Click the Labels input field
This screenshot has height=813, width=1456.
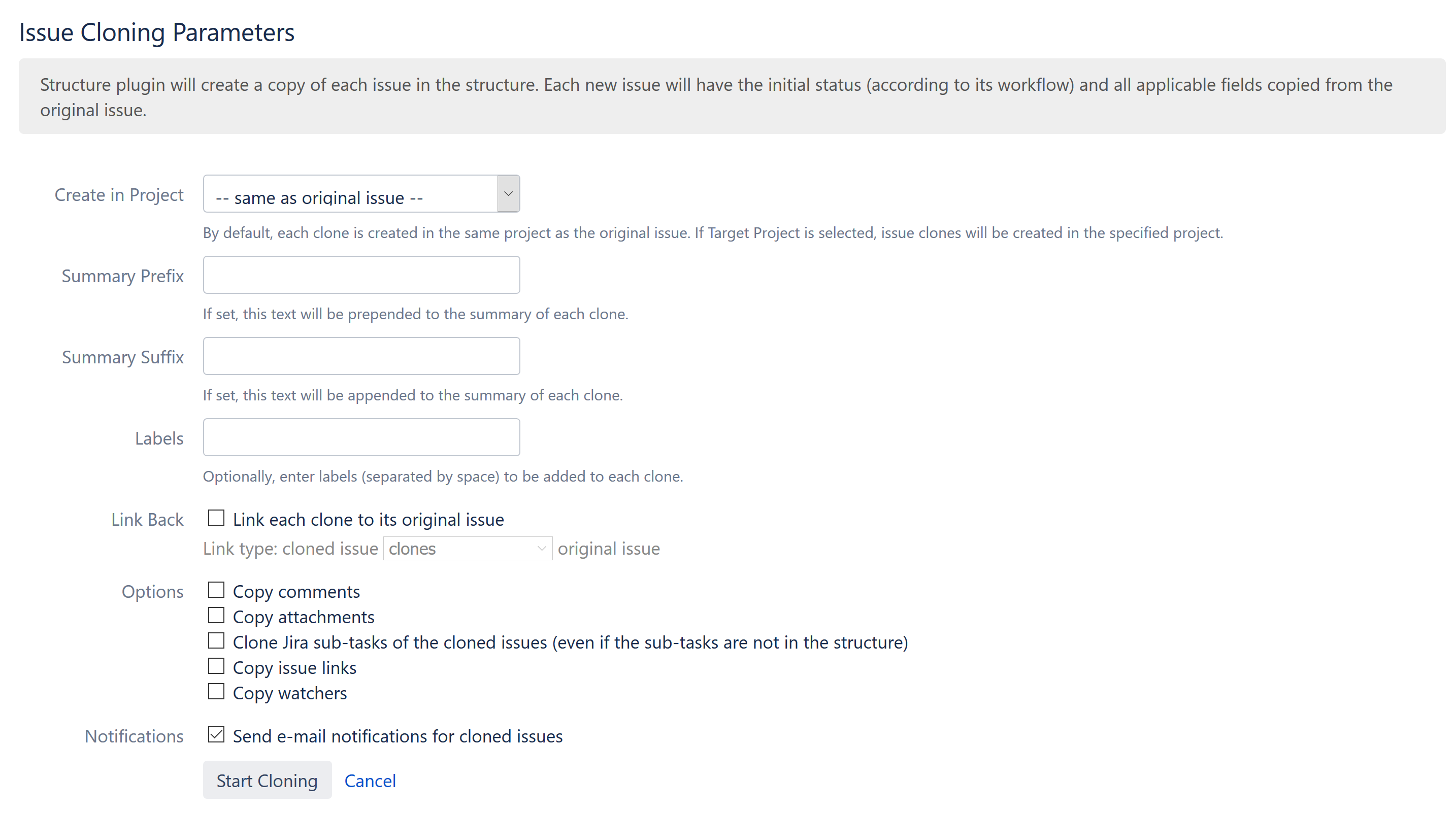click(x=361, y=437)
